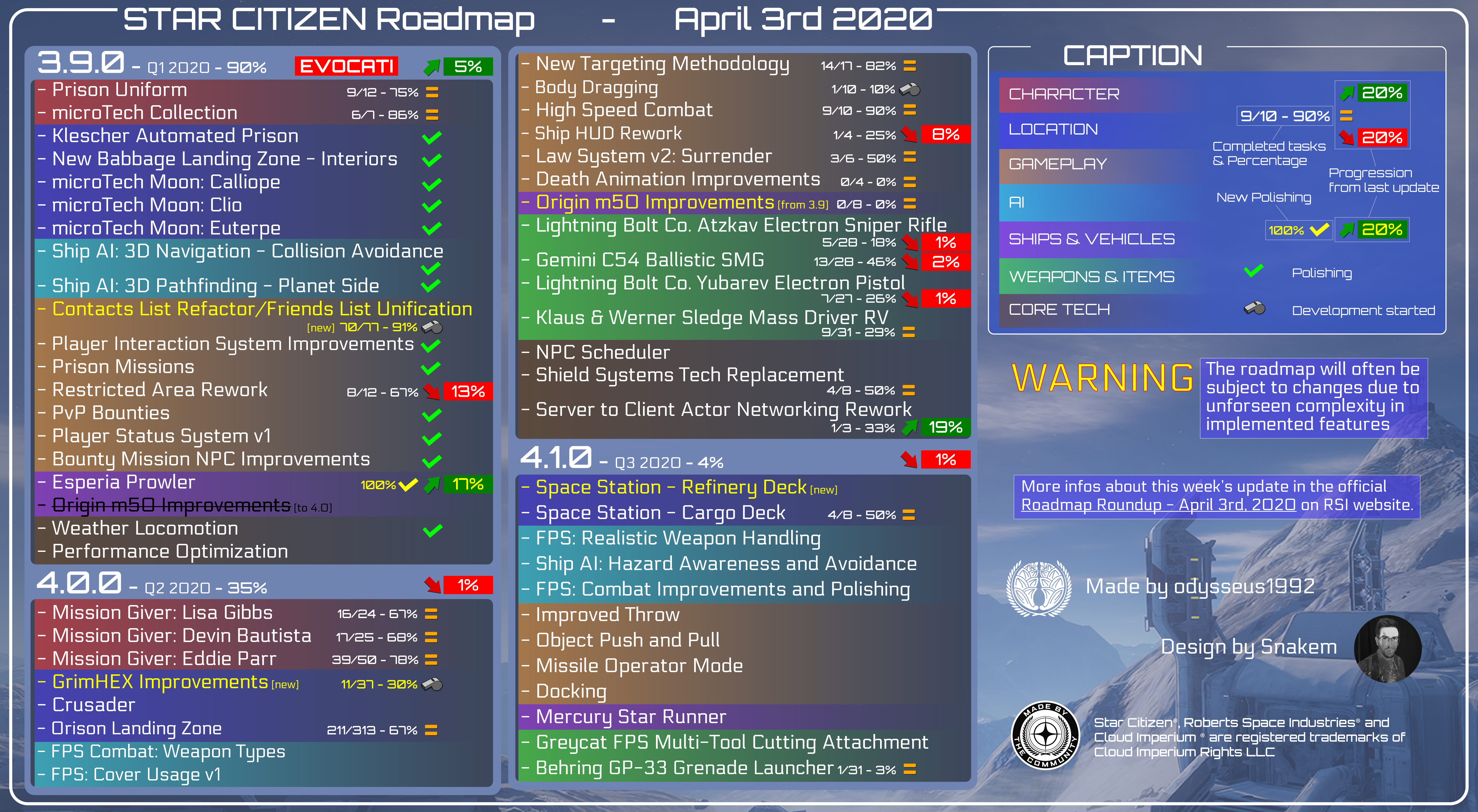
Task: Click the orange equals icon beside microTech Collection
Action: point(432,115)
